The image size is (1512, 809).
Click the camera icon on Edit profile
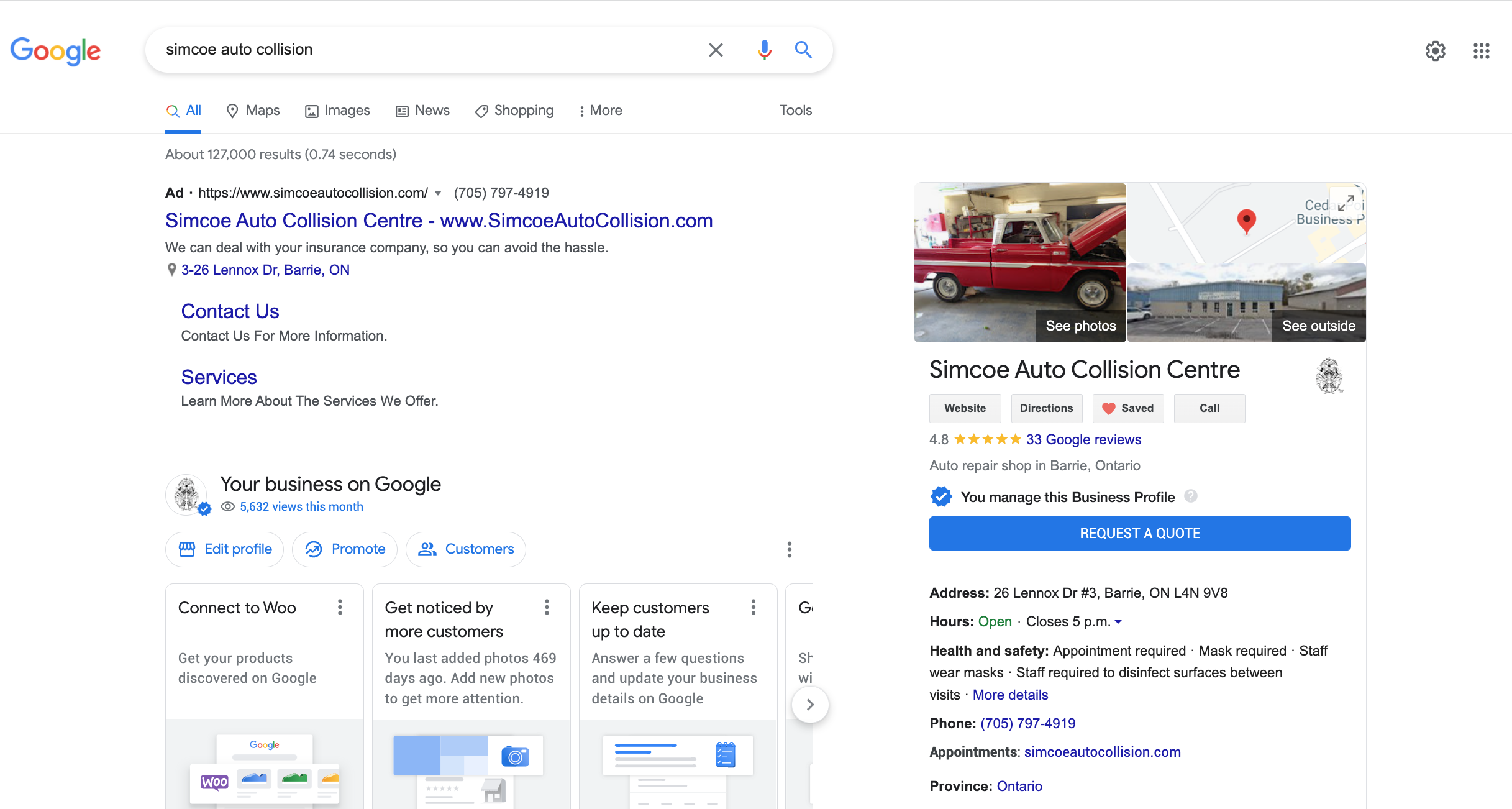tap(188, 549)
